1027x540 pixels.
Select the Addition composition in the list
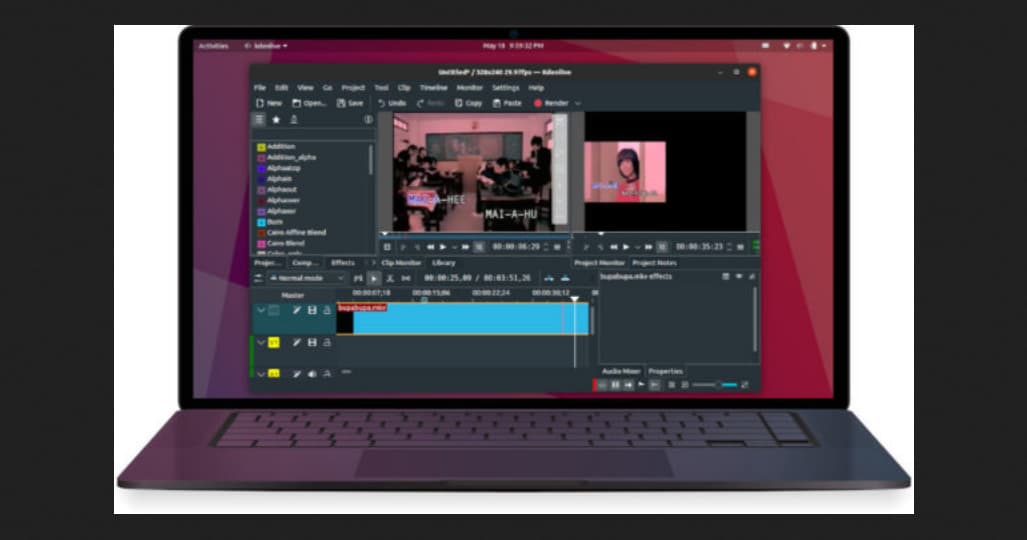[x=281, y=147]
